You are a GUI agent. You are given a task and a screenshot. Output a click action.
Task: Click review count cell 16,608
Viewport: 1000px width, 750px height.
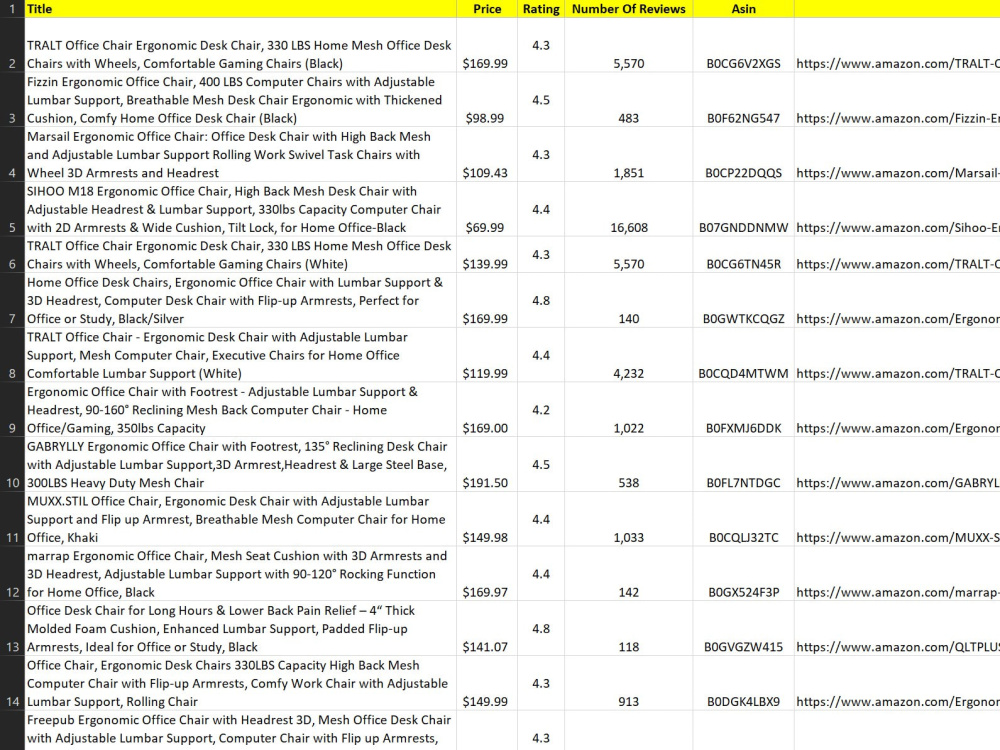628,209
